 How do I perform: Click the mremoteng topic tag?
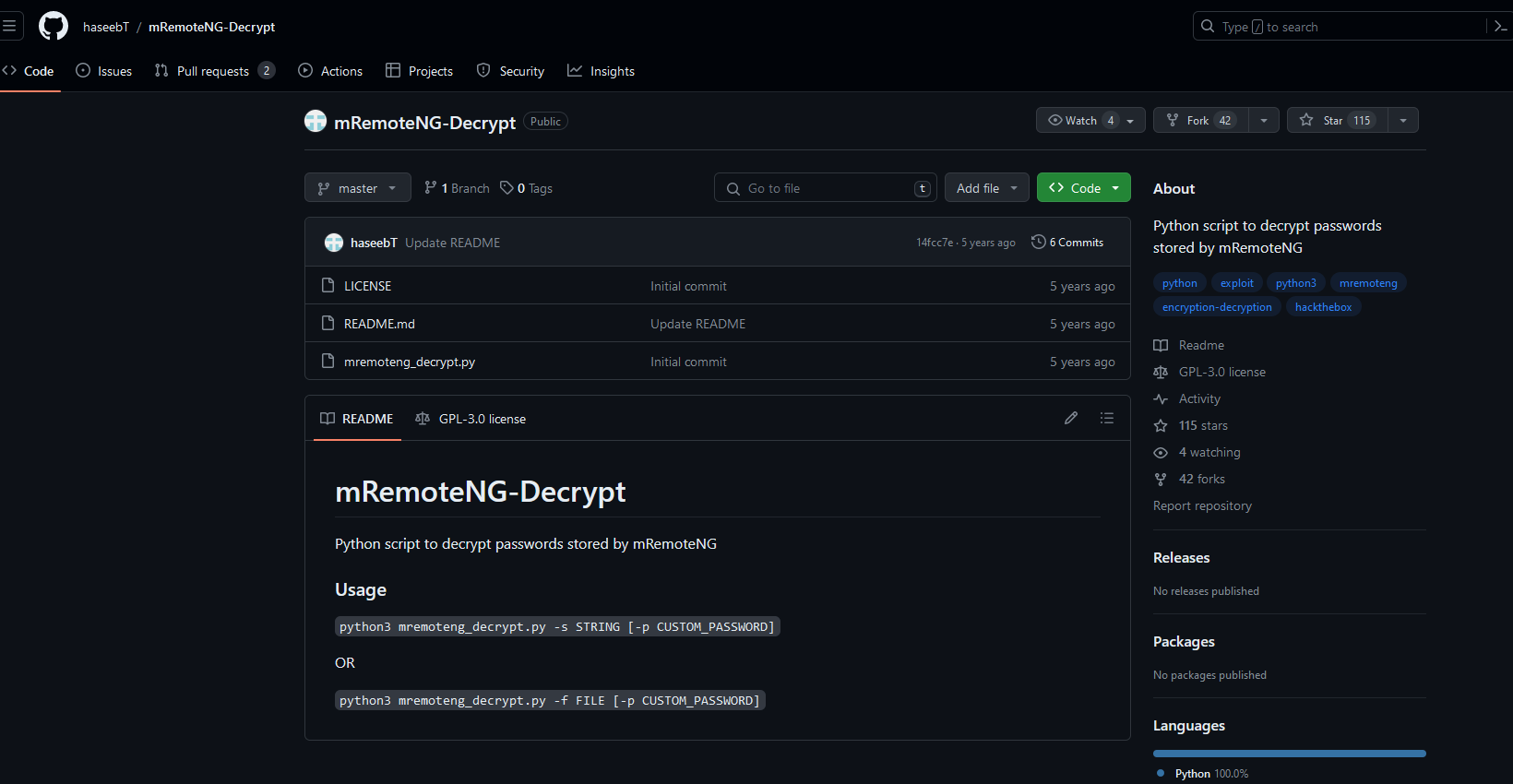1368,283
